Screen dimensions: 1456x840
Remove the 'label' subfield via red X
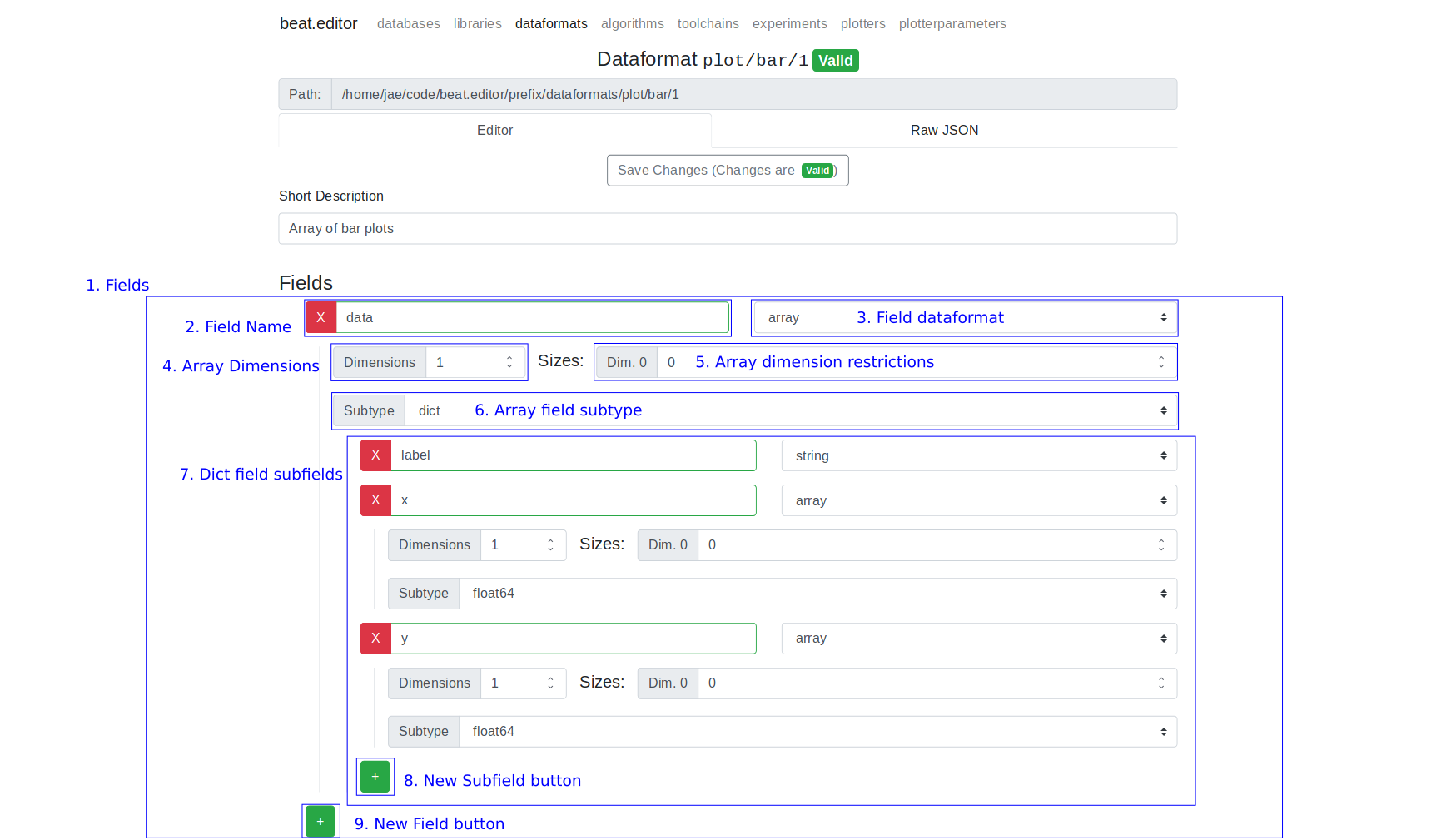(x=375, y=455)
